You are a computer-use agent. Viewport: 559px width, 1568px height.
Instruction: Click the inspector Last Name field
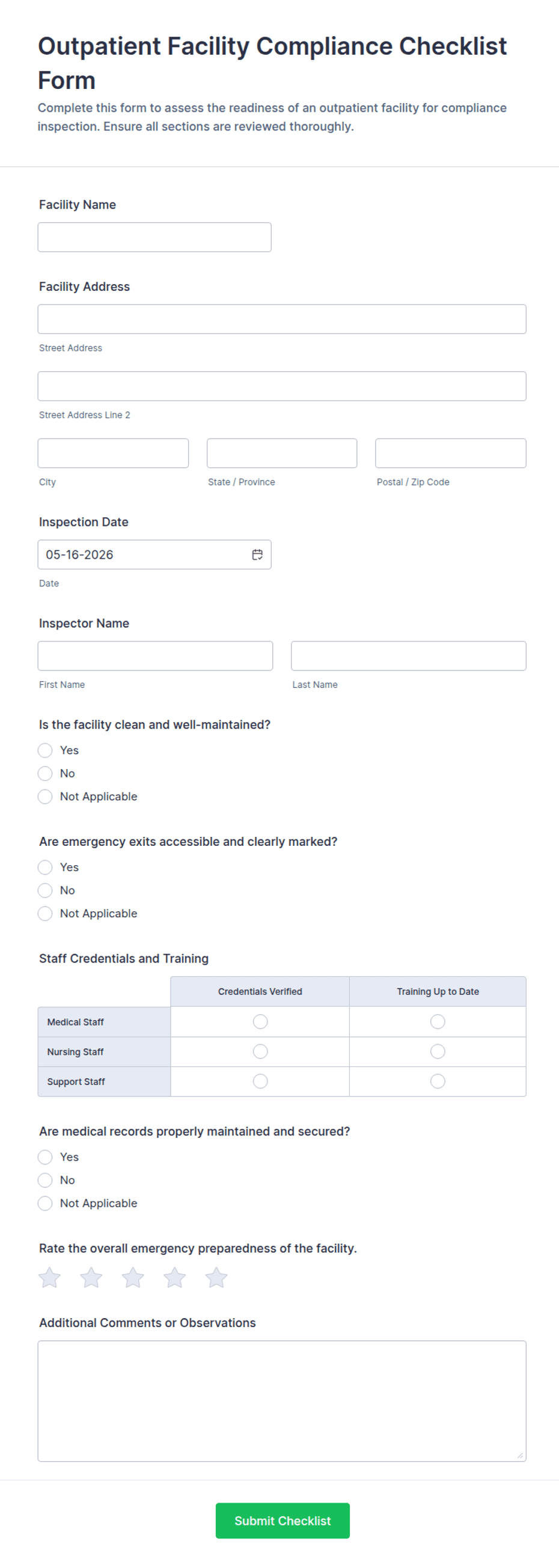[409, 656]
